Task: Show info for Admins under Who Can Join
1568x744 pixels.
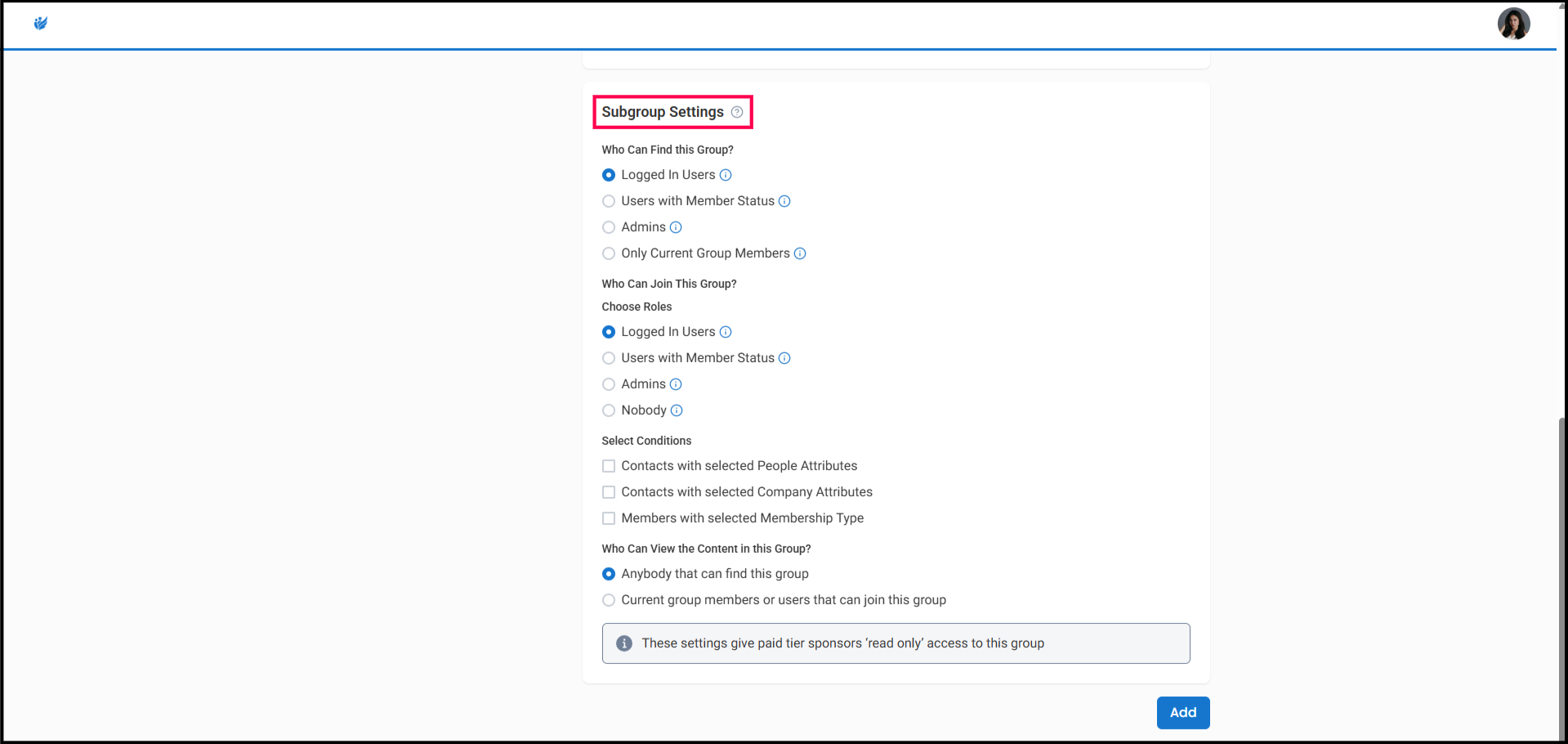Action: (676, 384)
